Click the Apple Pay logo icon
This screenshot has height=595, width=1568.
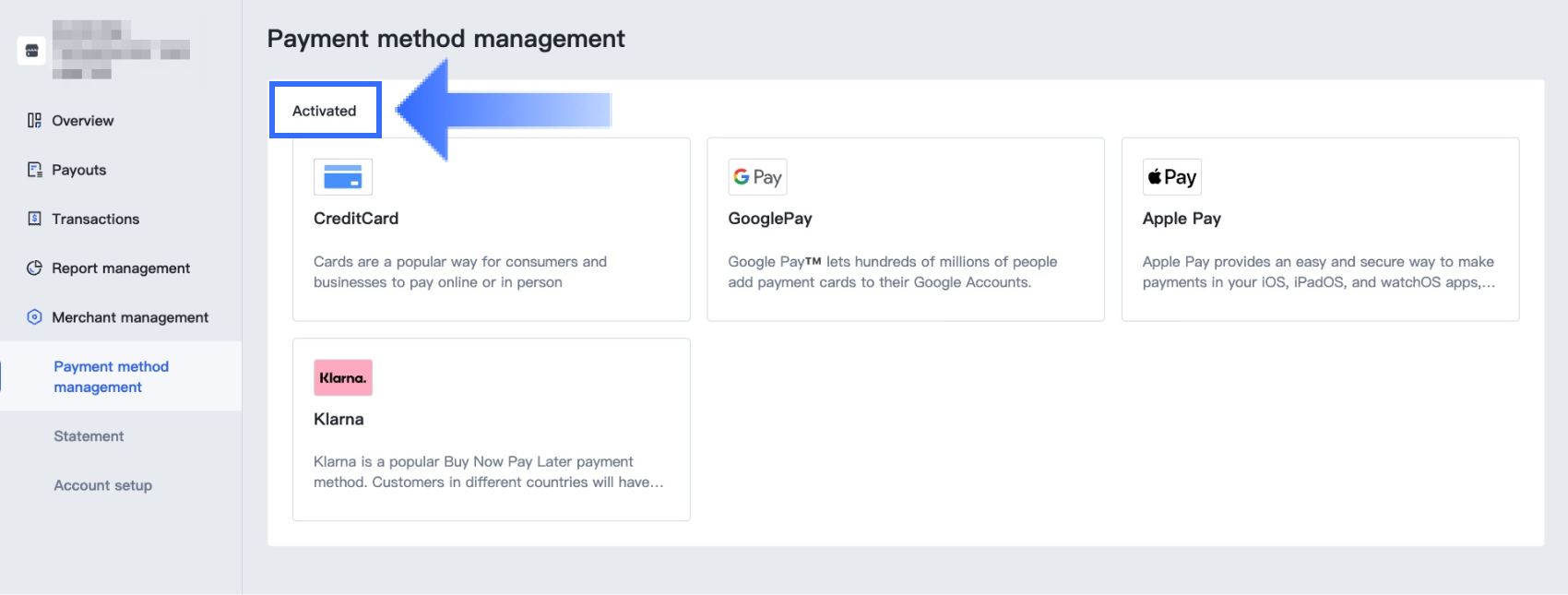[1171, 177]
